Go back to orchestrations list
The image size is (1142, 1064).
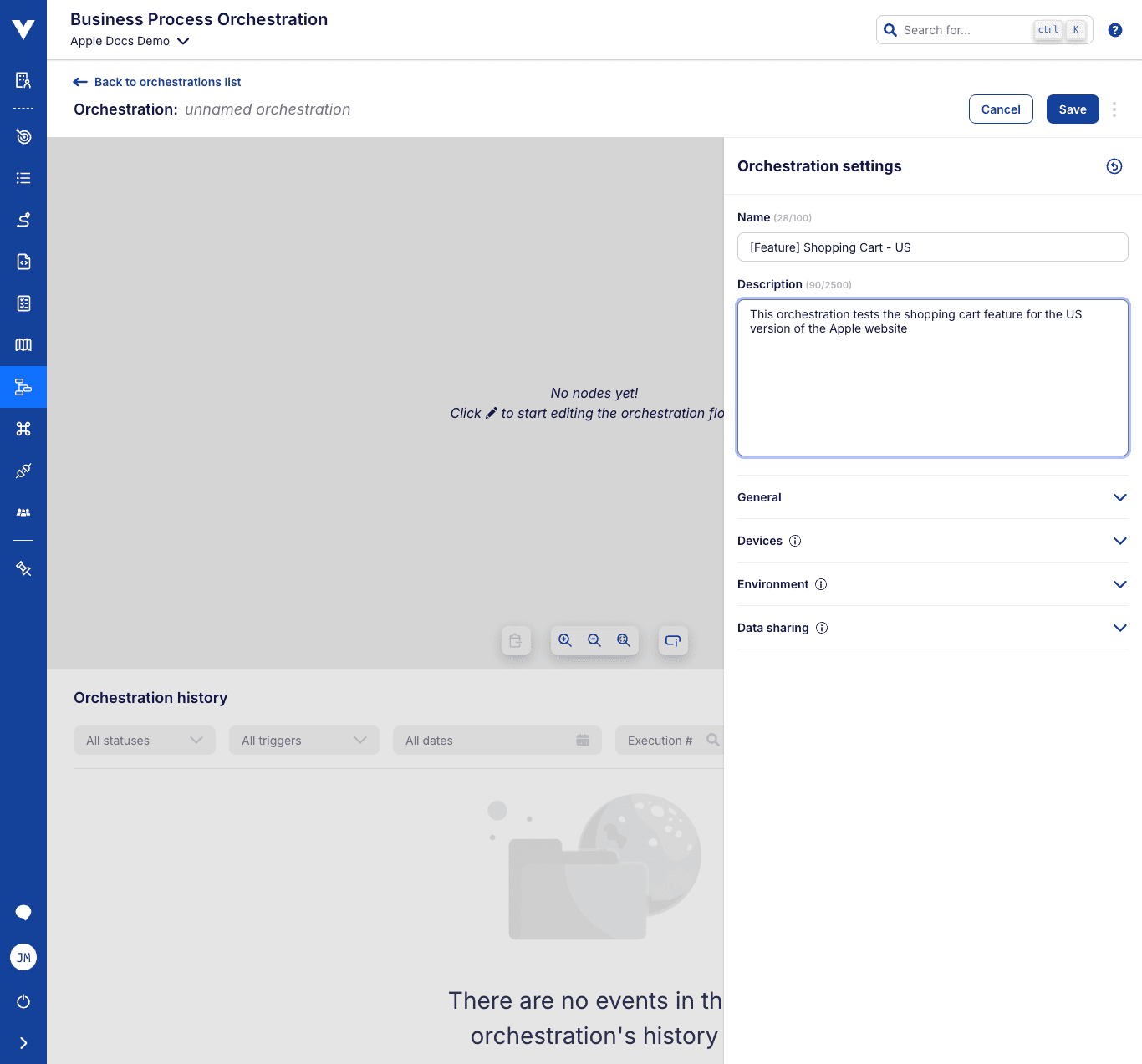coord(157,82)
